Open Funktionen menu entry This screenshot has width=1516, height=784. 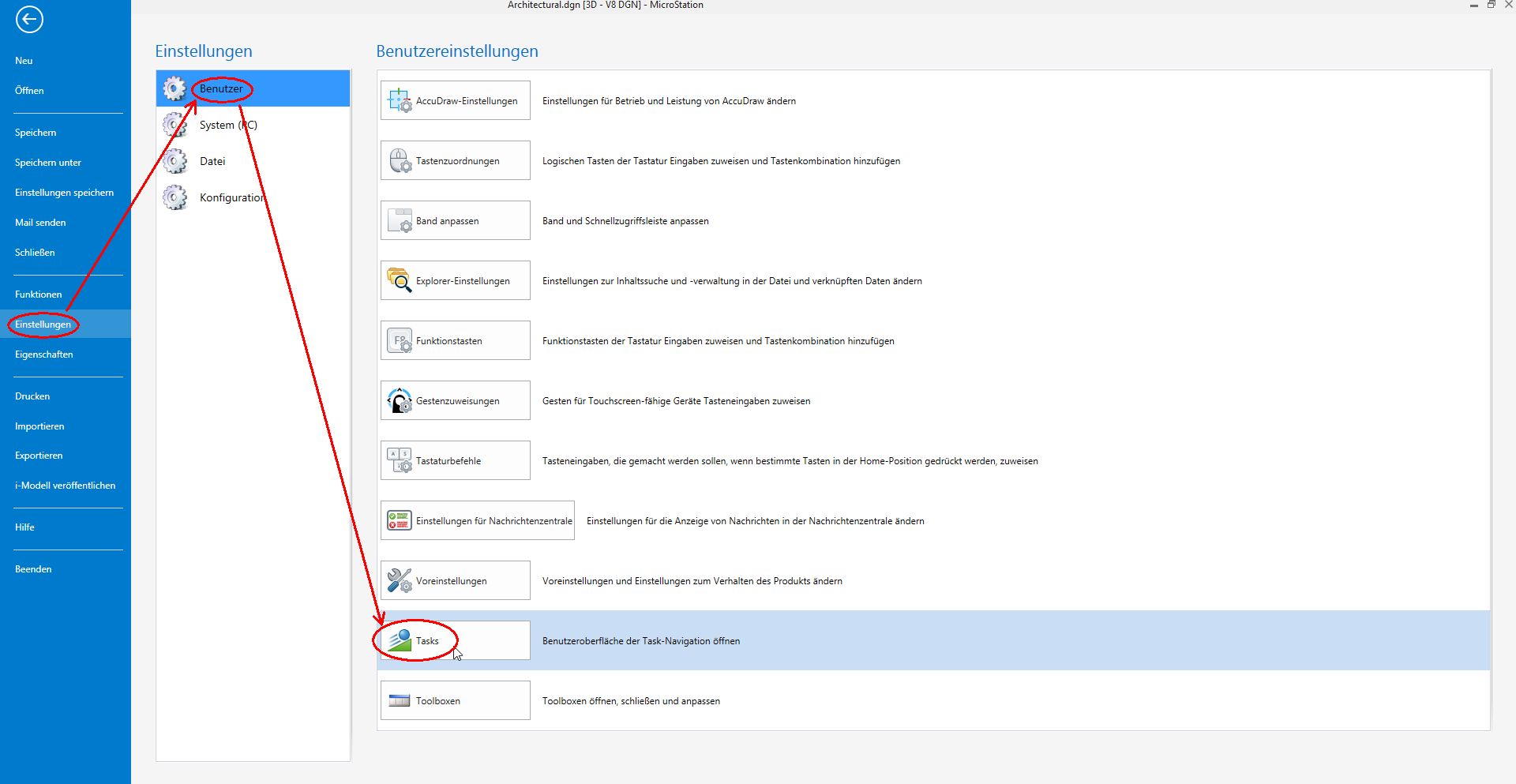click(38, 294)
